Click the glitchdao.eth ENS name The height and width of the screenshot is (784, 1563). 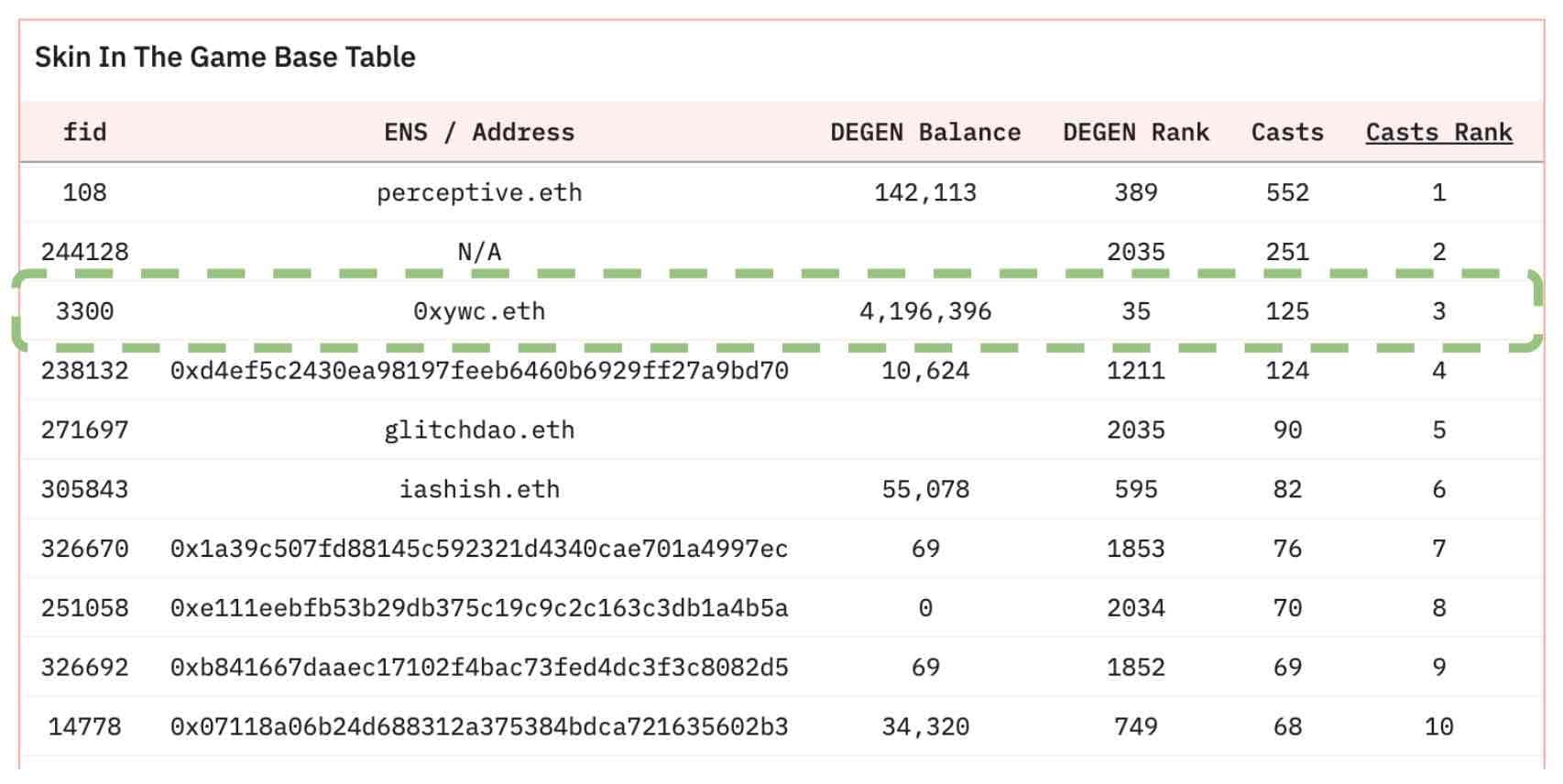click(478, 430)
